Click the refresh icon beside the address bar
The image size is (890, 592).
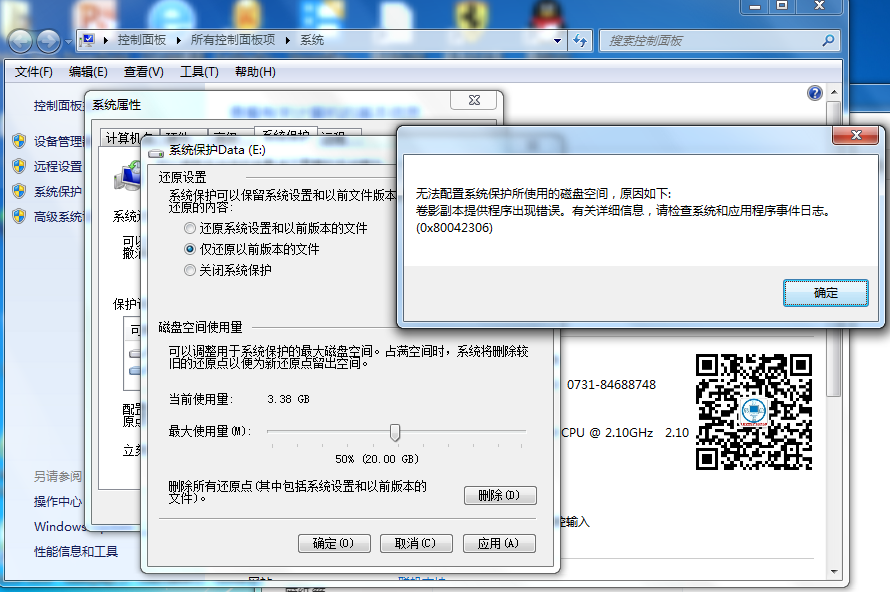pyautogui.click(x=581, y=41)
